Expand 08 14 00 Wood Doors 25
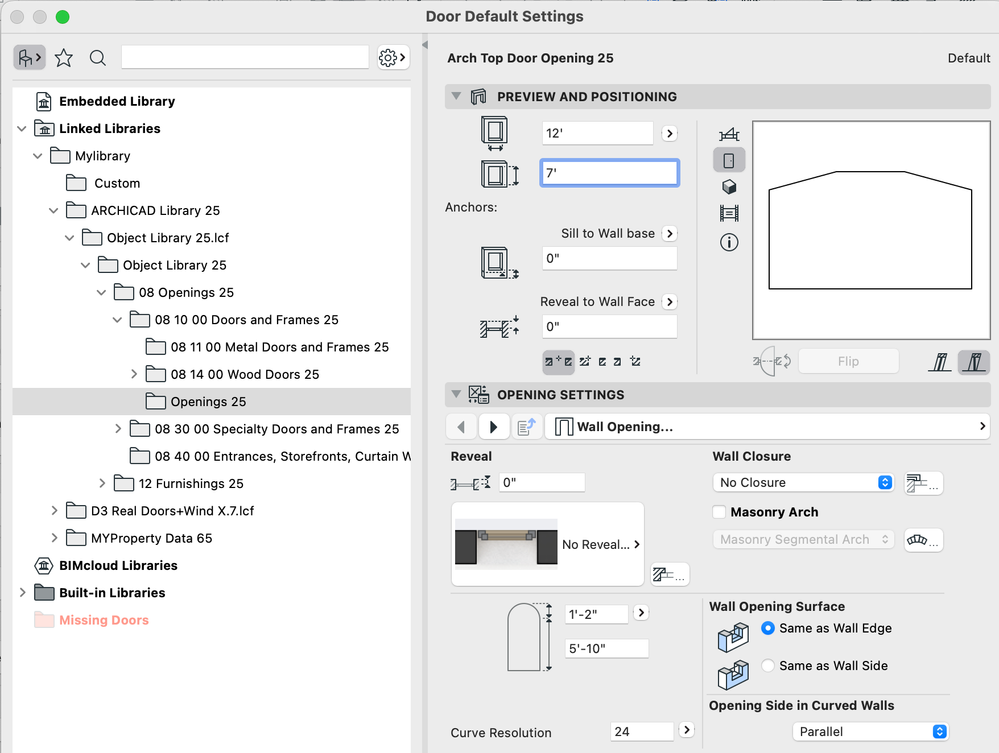Viewport: 999px width, 753px height. (x=134, y=374)
